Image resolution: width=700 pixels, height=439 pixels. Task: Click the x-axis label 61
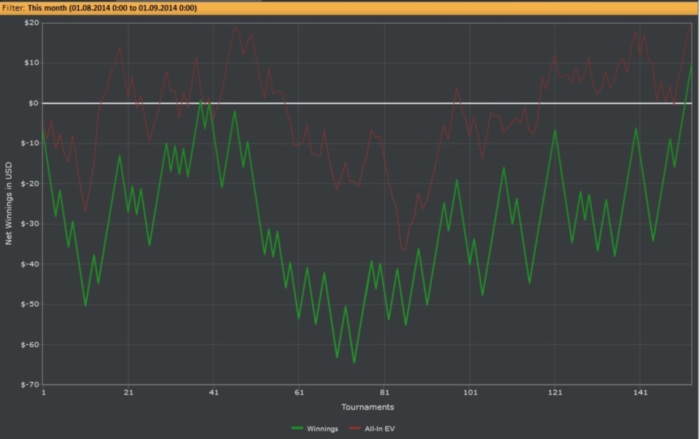click(299, 393)
